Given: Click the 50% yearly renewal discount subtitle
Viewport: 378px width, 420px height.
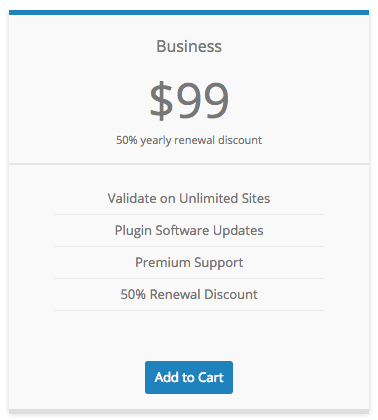Looking at the screenshot, I should pos(189,140).
